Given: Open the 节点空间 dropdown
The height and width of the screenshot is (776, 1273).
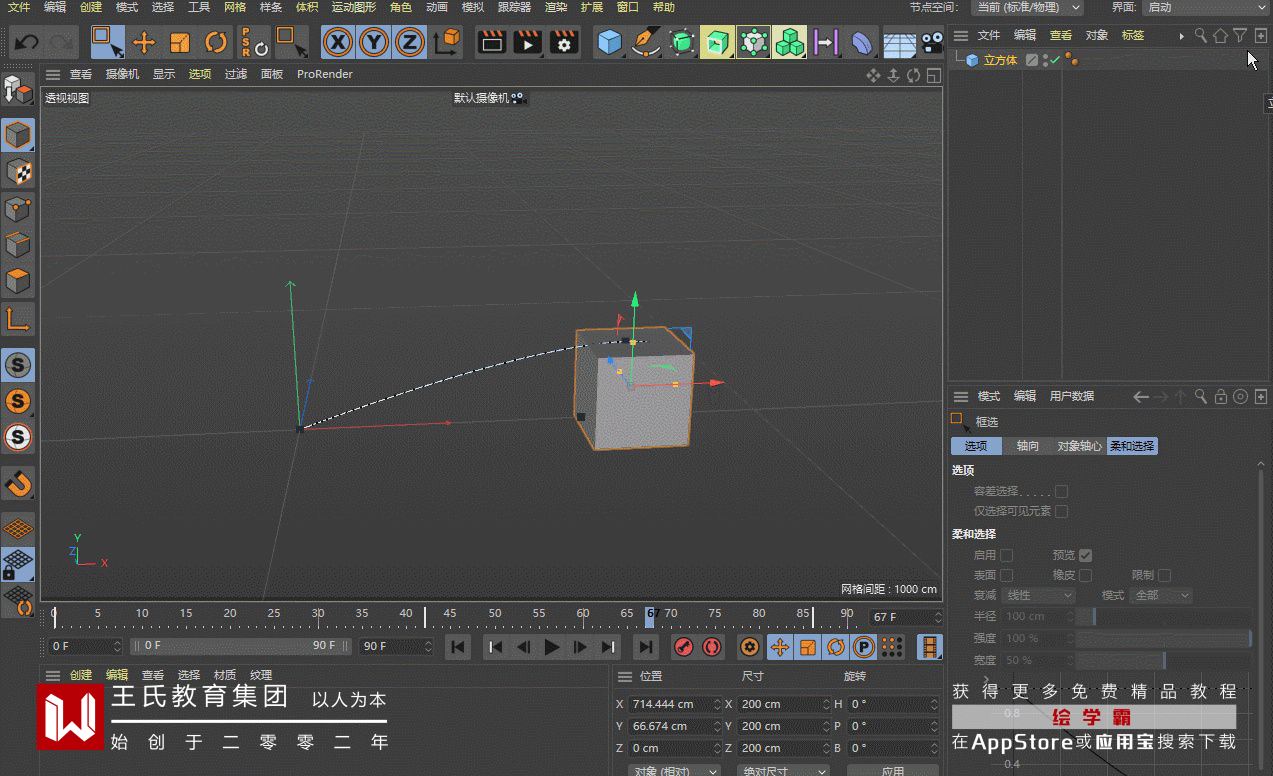Looking at the screenshot, I should tap(1027, 7).
